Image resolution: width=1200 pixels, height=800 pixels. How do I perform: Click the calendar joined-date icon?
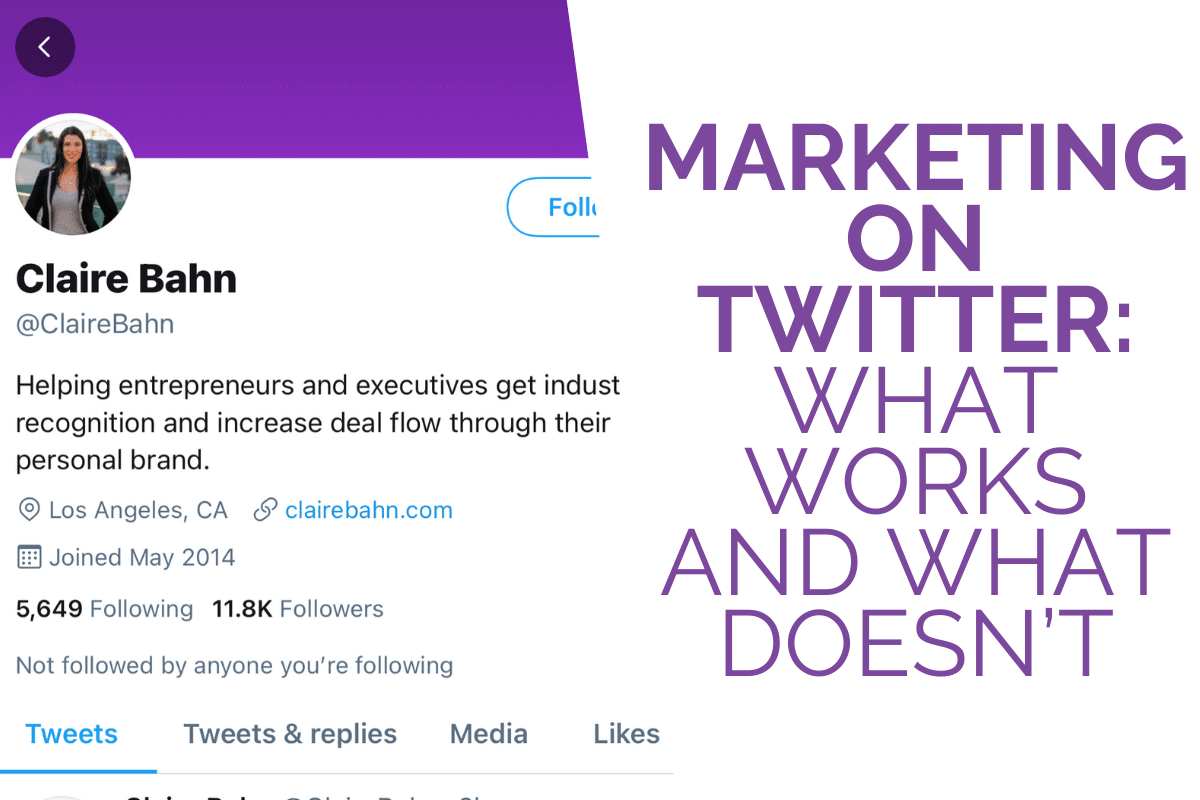tap(30, 557)
